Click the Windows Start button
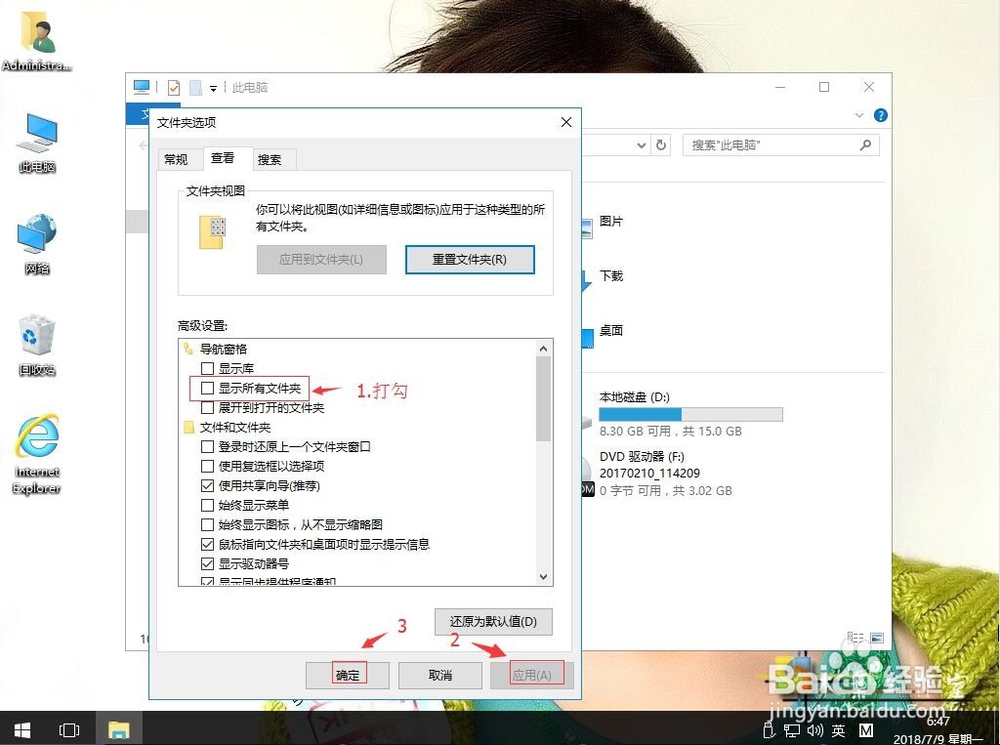This screenshot has height=745, width=1000. pyautogui.click(x=20, y=730)
